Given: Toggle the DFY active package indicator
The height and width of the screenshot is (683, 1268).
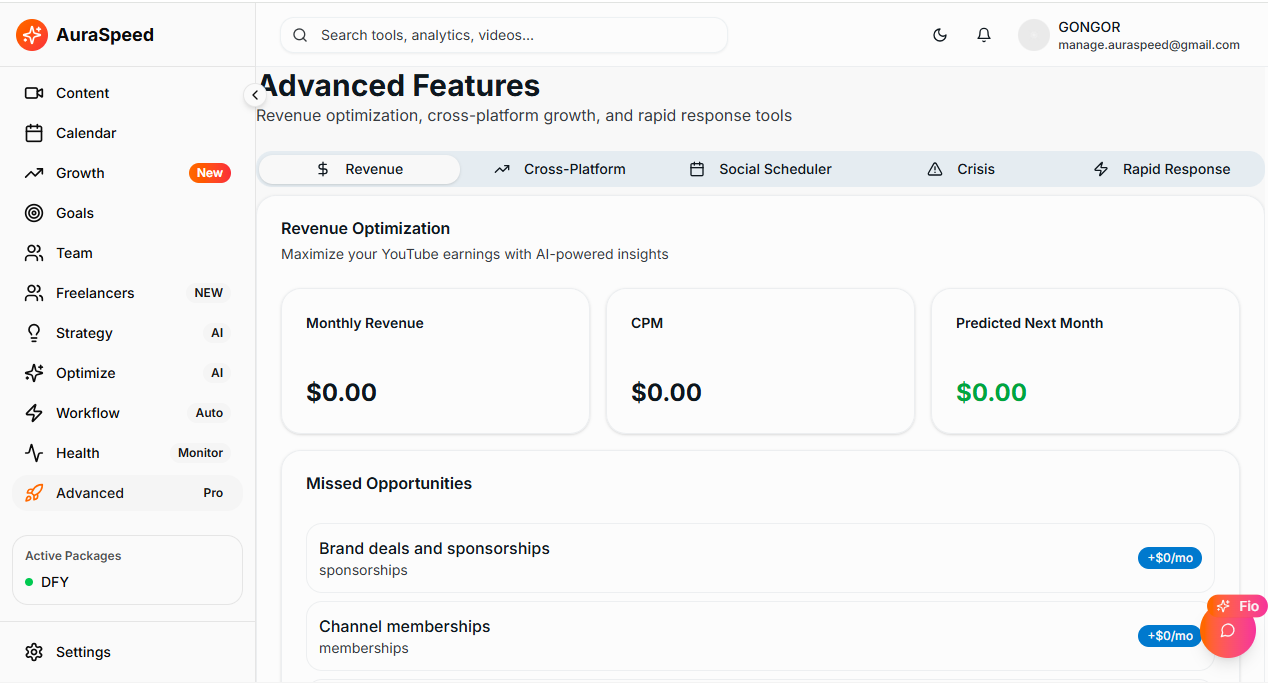Looking at the screenshot, I should 53,581.
